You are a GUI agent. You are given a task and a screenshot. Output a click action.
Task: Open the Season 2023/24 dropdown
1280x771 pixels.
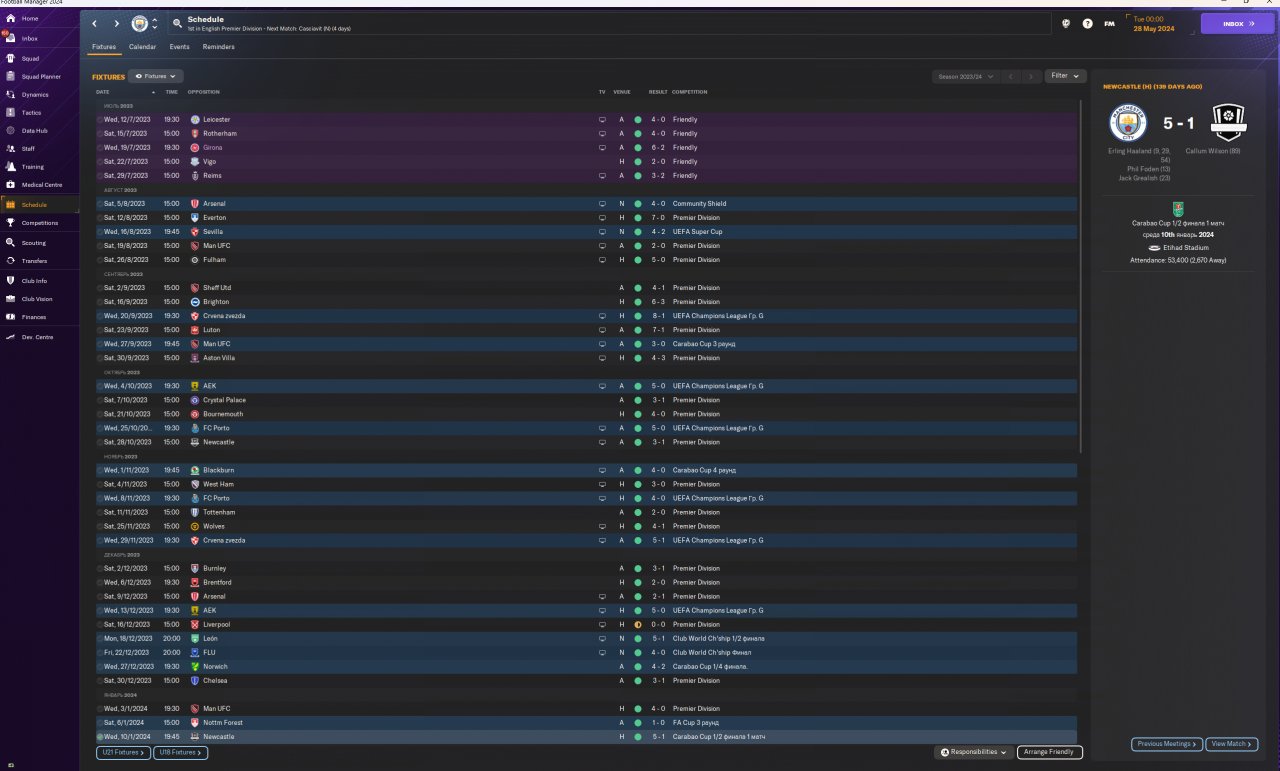coord(965,76)
